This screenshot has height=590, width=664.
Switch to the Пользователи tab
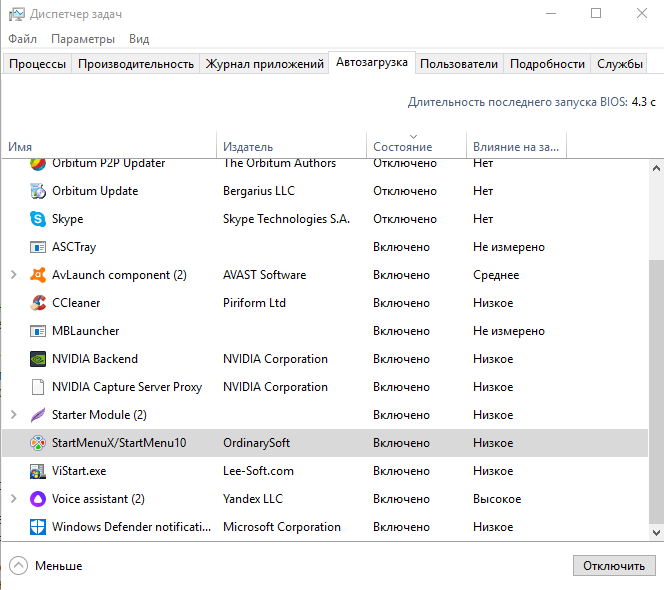tap(459, 64)
